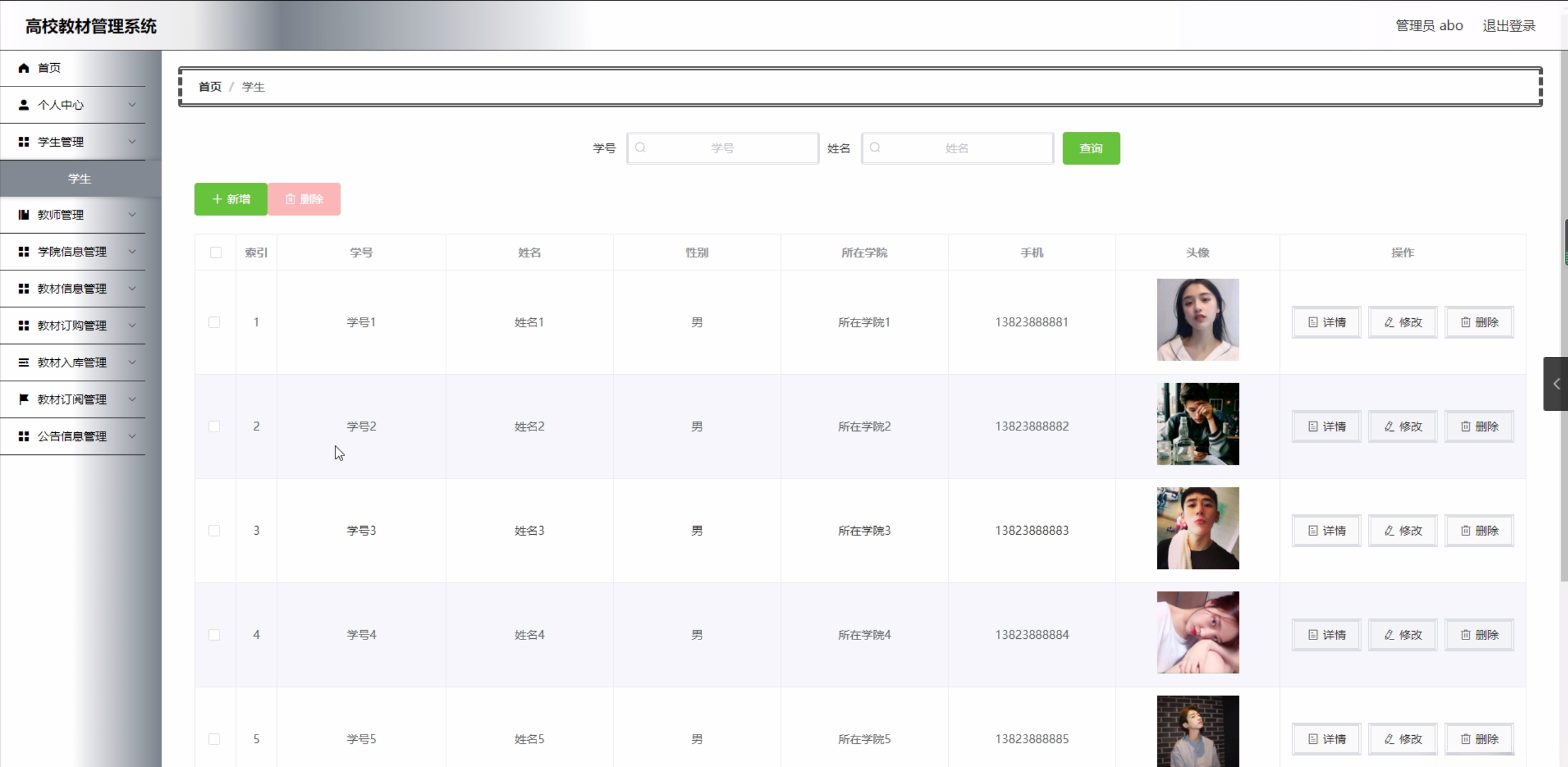
Task: Click 退出登录 to log out
Action: (x=1509, y=26)
